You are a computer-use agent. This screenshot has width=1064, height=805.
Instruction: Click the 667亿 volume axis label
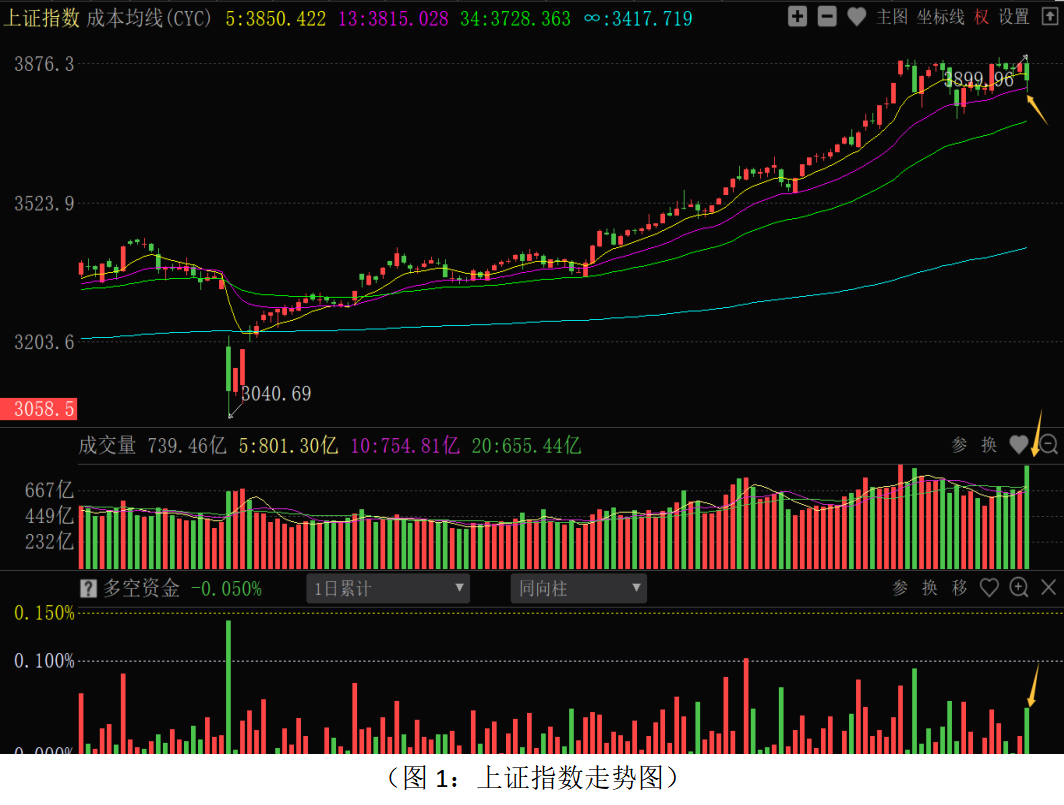point(49,490)
